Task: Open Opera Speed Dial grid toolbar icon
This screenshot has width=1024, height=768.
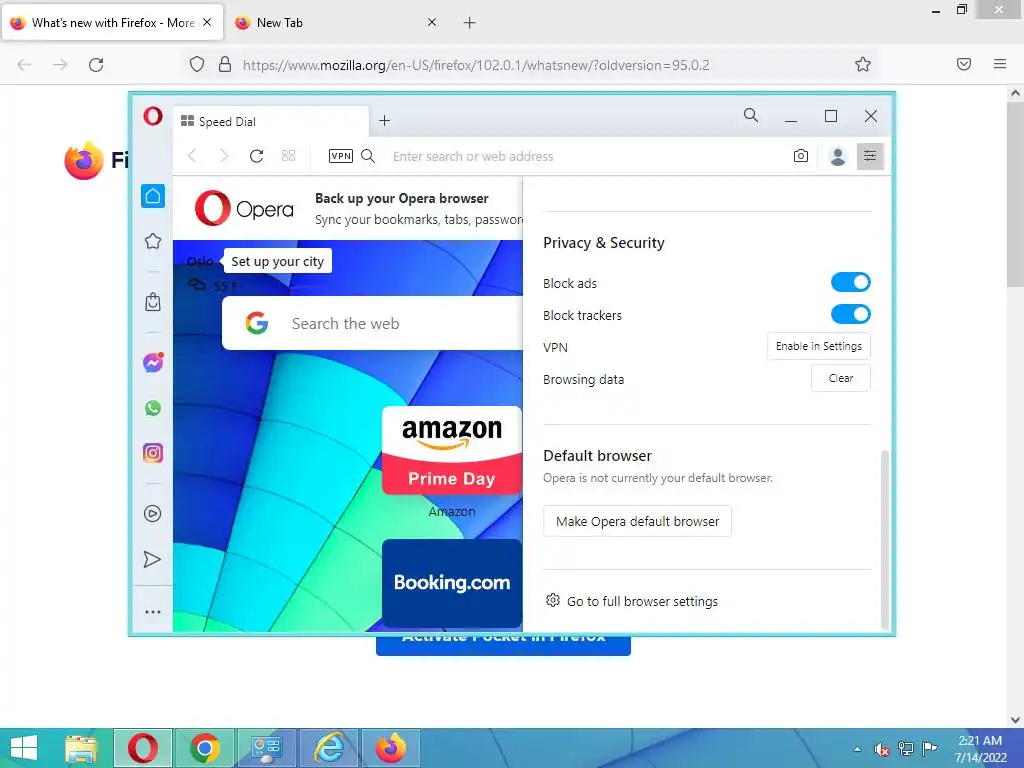Action: 289,156
